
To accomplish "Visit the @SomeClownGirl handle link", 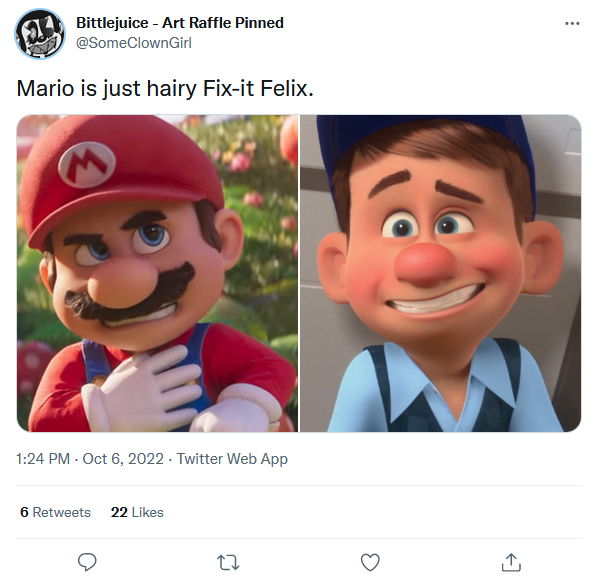I will [133, 43].
